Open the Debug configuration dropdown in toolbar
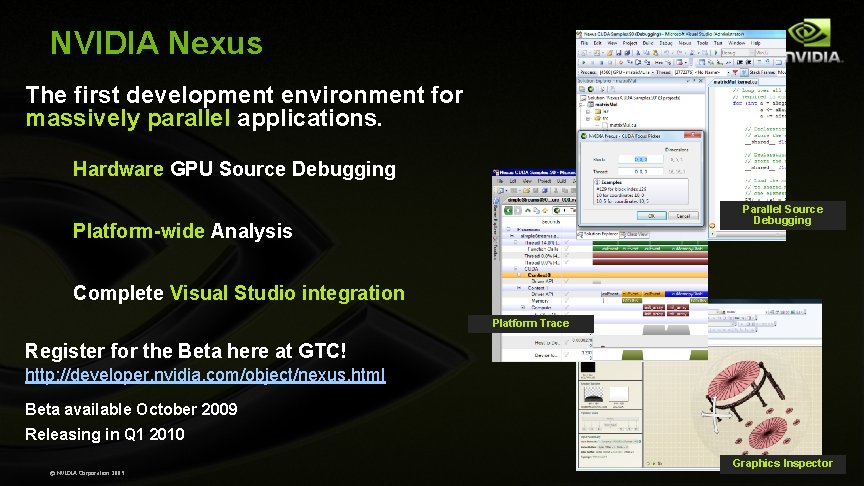Screen dimensions: 864x486 click(738, 52)
